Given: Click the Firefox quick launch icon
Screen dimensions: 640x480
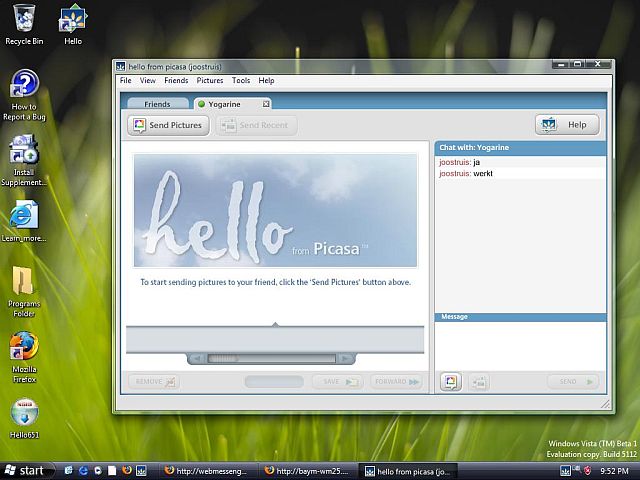Looking at the screenshot, I should pos(127,470).
